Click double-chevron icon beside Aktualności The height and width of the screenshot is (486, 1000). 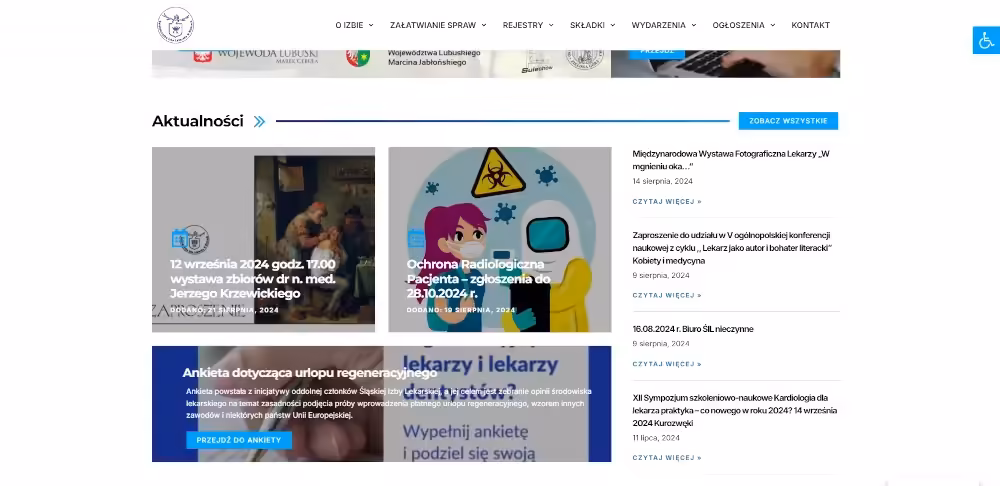pyautogui.click(x=259, y=121)
